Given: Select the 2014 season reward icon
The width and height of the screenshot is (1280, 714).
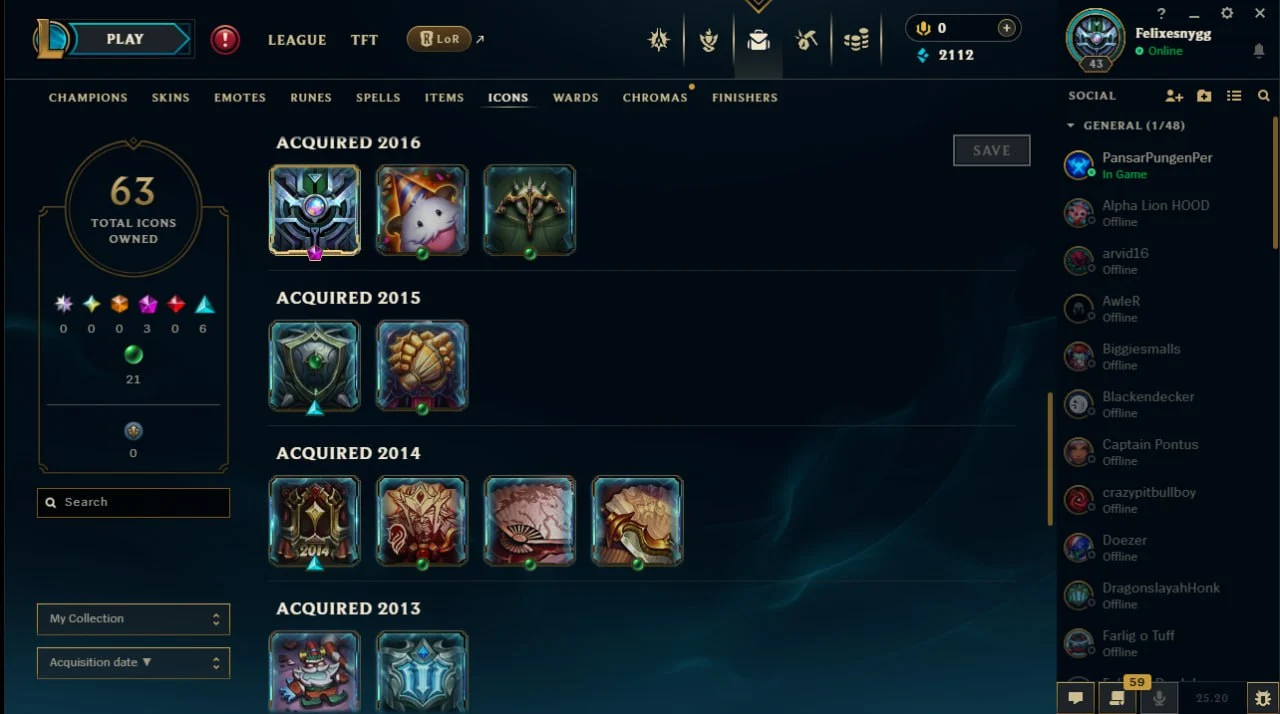Looking at the screenshot, I should click(314, 521).
